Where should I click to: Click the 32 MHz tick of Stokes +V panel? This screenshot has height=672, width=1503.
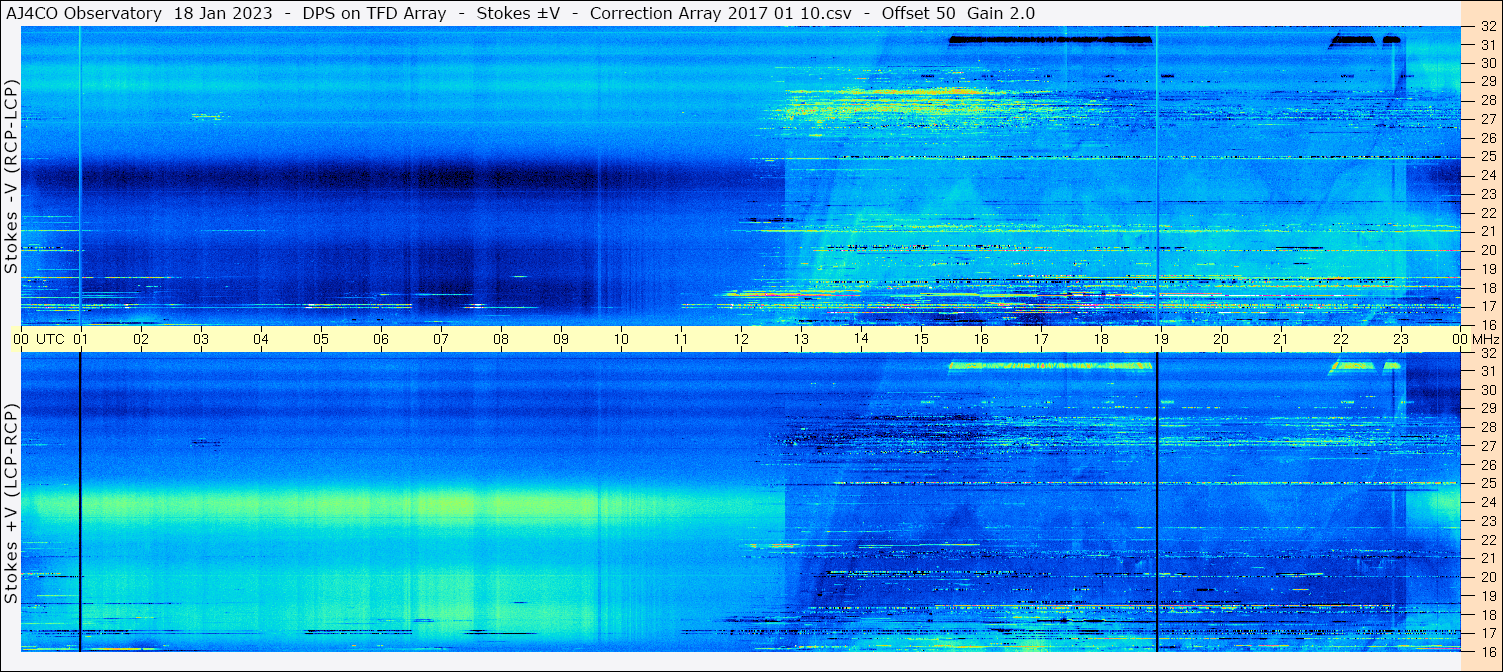tap(1487, 353)
